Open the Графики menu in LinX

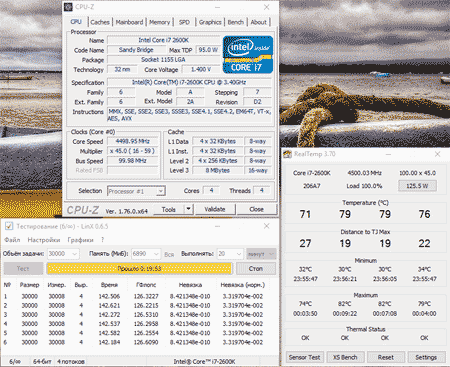(80, 240)
